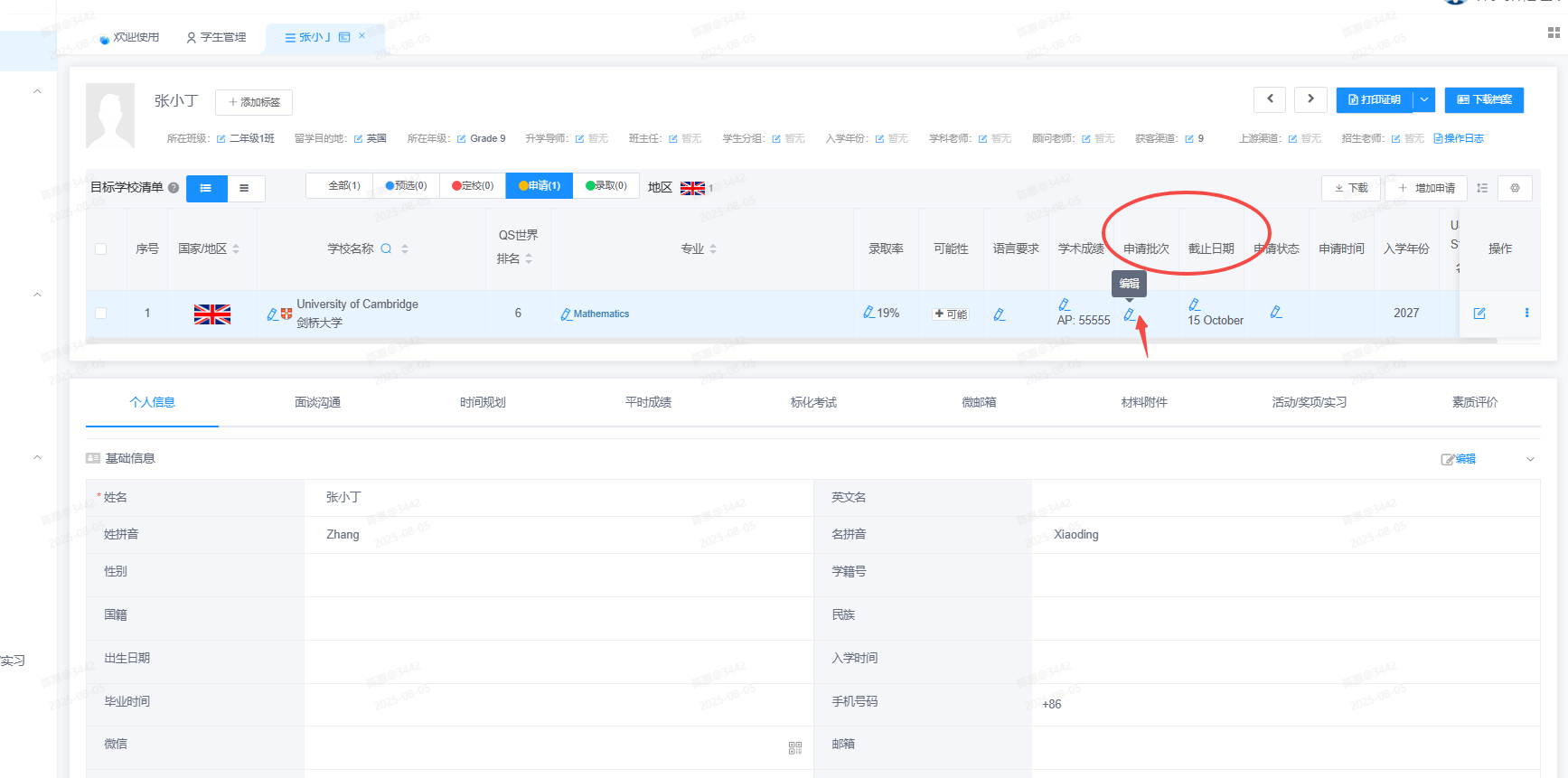Open the 面谈沟通 tab
1568x778 pixels.
[317, 402]
